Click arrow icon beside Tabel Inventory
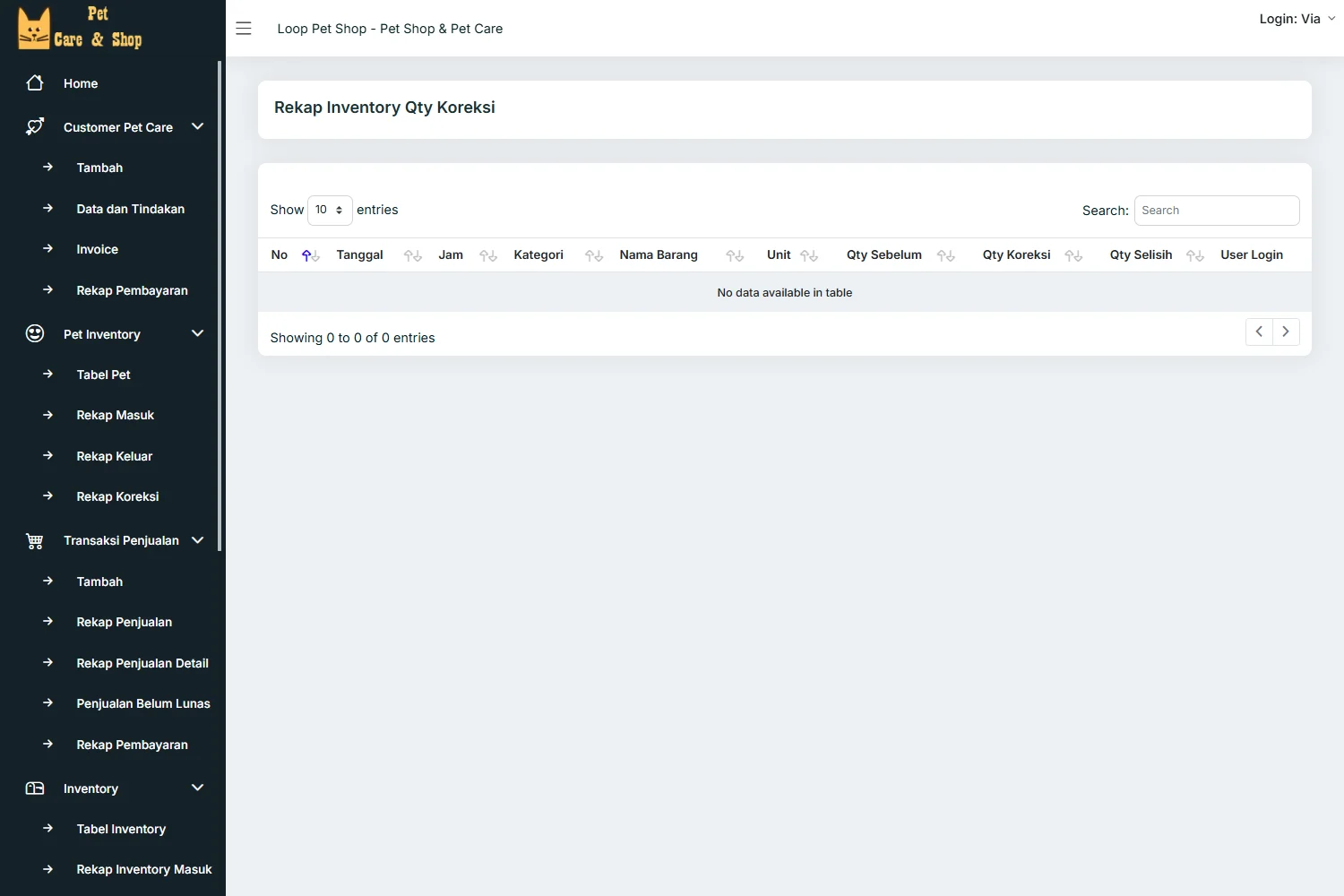This screenshot has width=1344, height=896. 48,828
